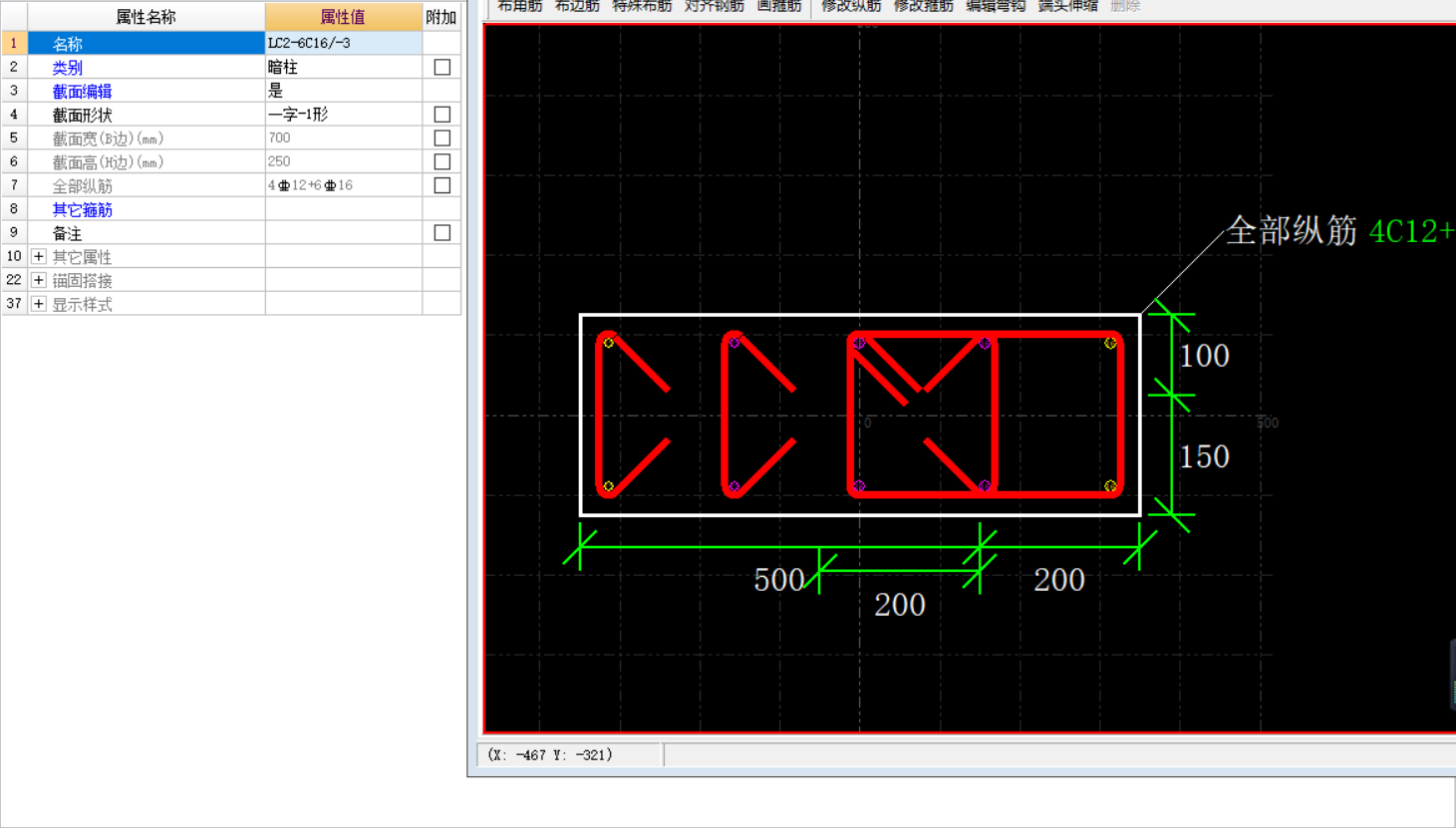Click the 100 vertical dimension in drawing
Image resolution: width=1456 pixels, height=828 pixels.
point(1204,356)
